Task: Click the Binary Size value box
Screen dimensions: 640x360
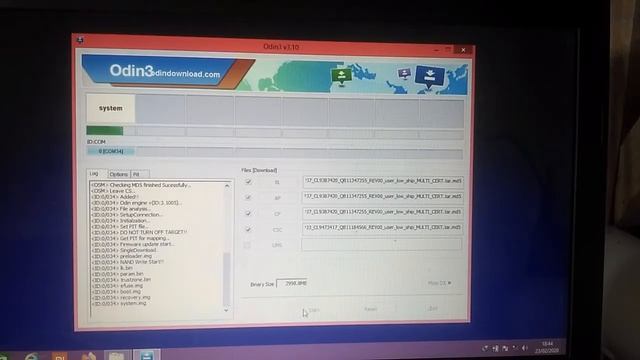Action: click(x=292, y=283)
